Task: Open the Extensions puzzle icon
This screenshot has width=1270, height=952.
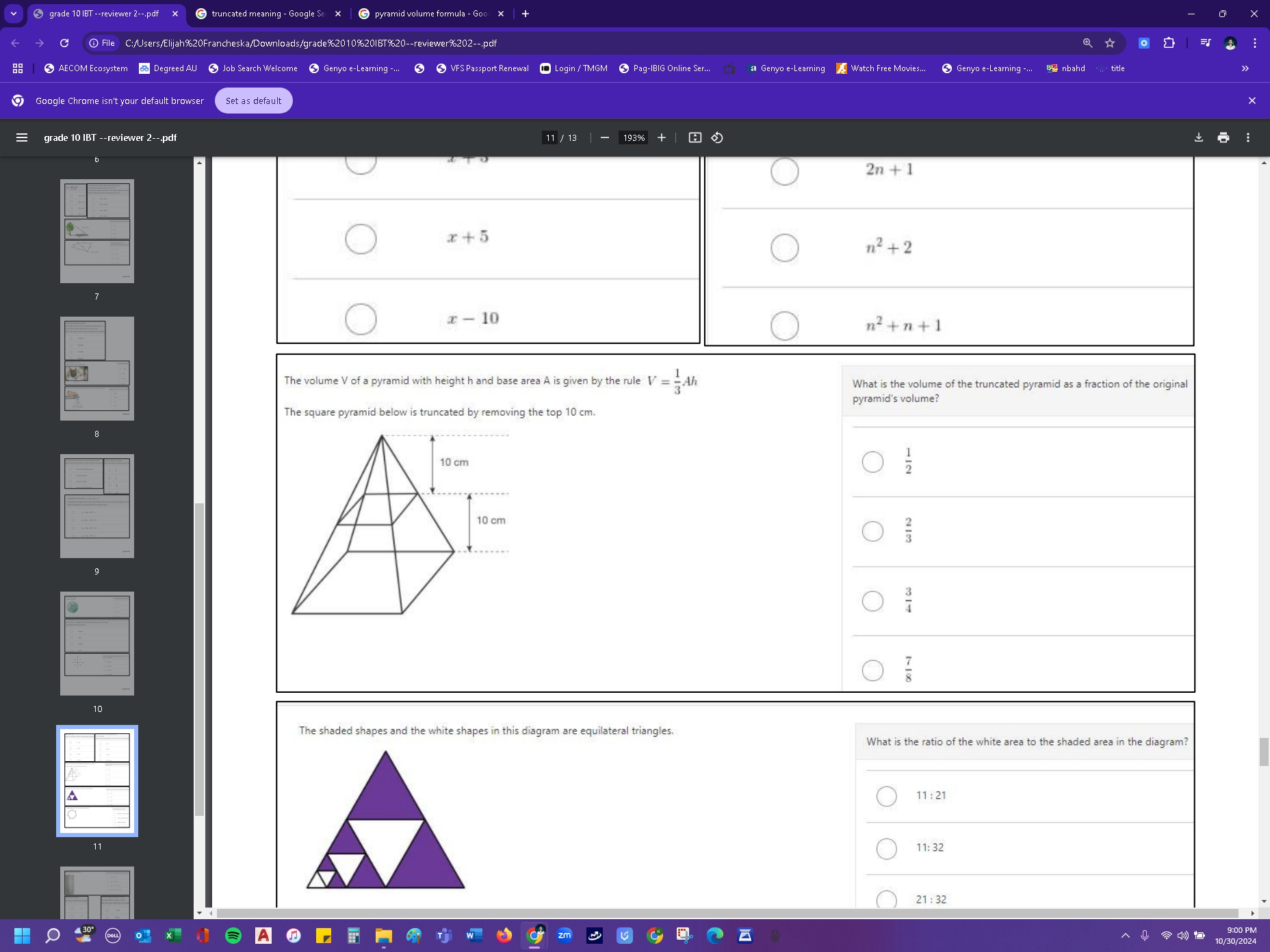Action: coord(1169,43)
